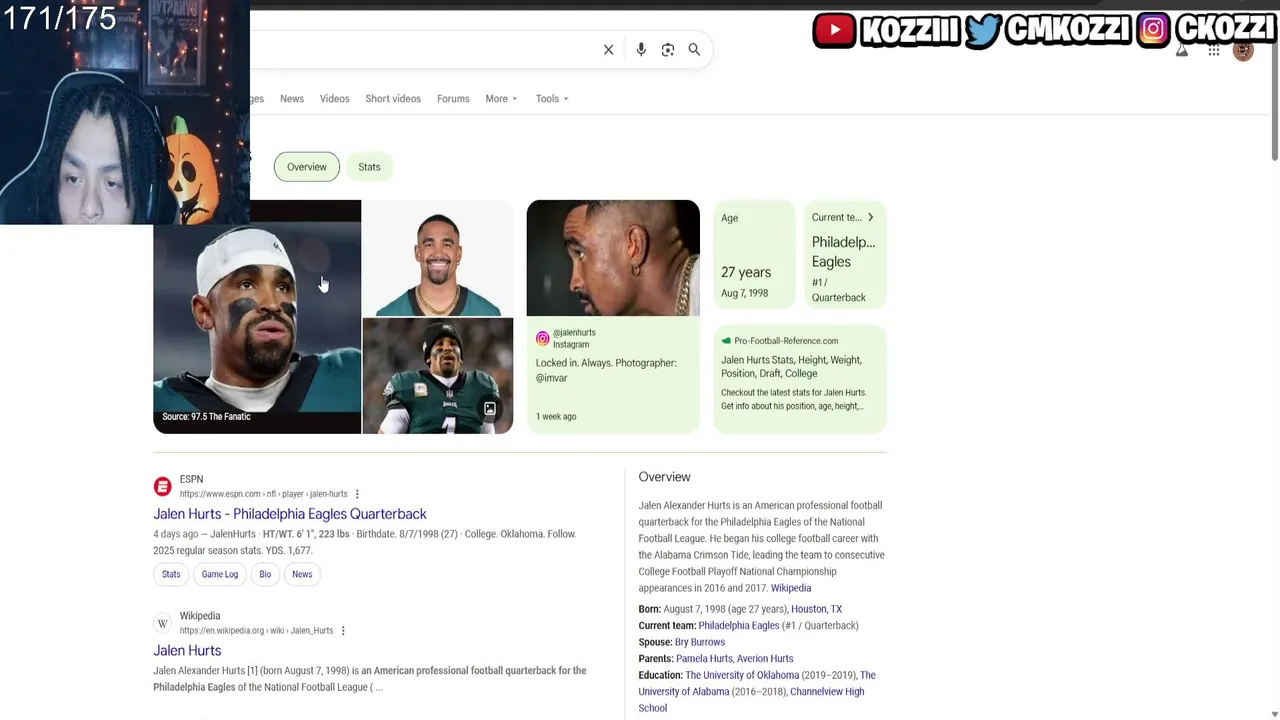The height and width of the screenshot is (720, 1280).
Task: Open the Pamela Hurts parent link
Action: tap(704, 659)
